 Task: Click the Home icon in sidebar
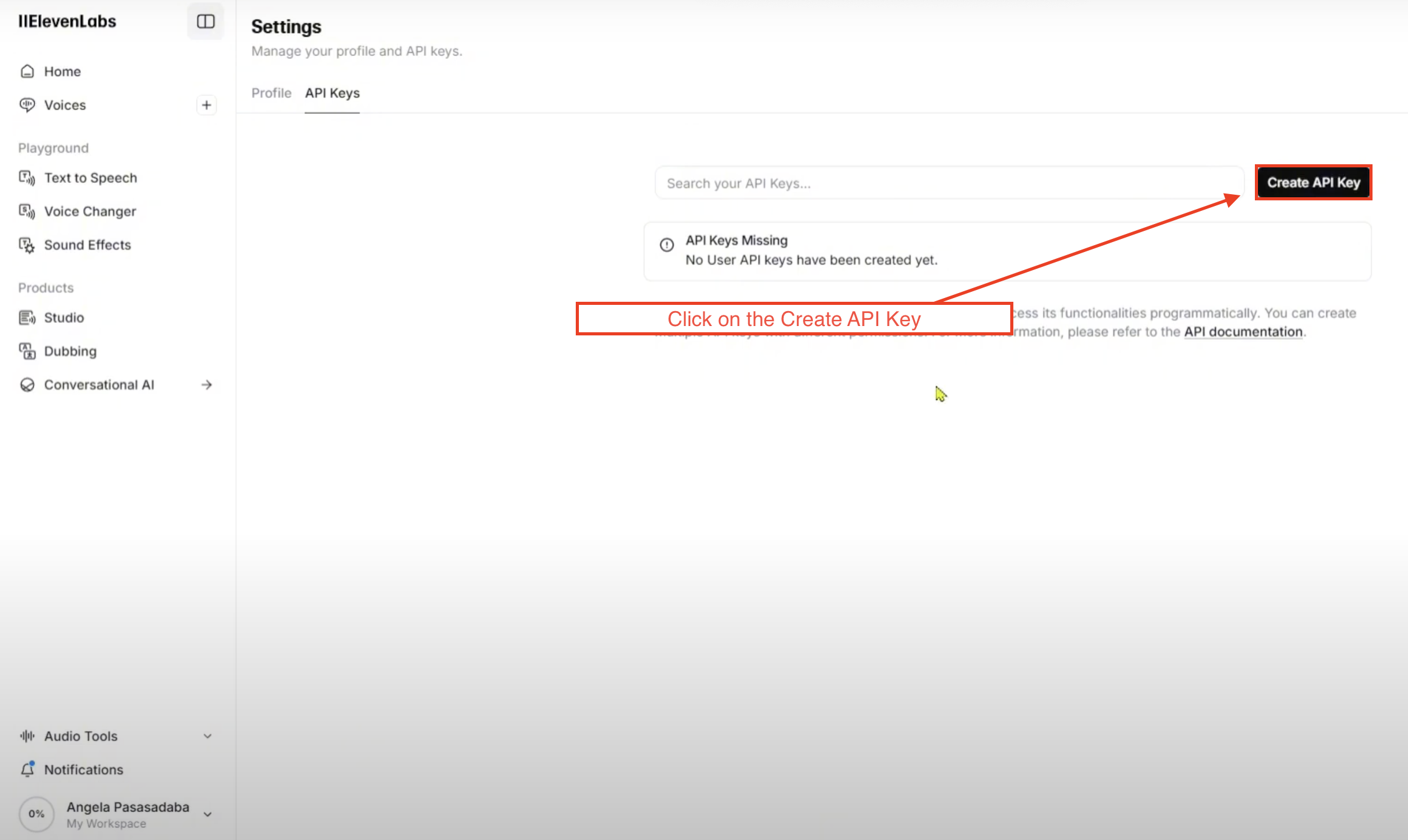tap(27, 72)
